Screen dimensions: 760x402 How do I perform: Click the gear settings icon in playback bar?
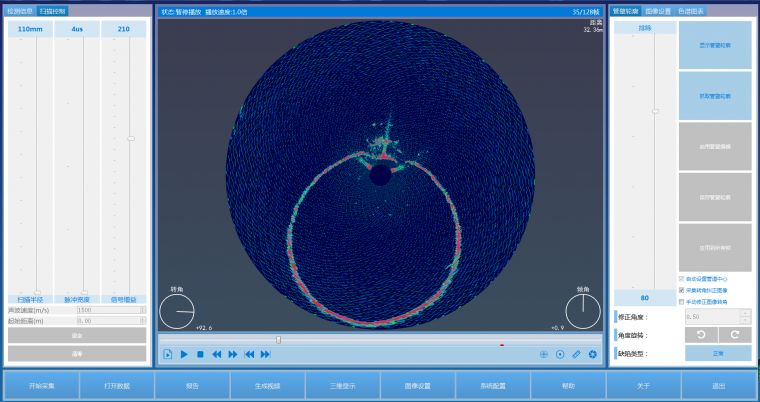592,354
